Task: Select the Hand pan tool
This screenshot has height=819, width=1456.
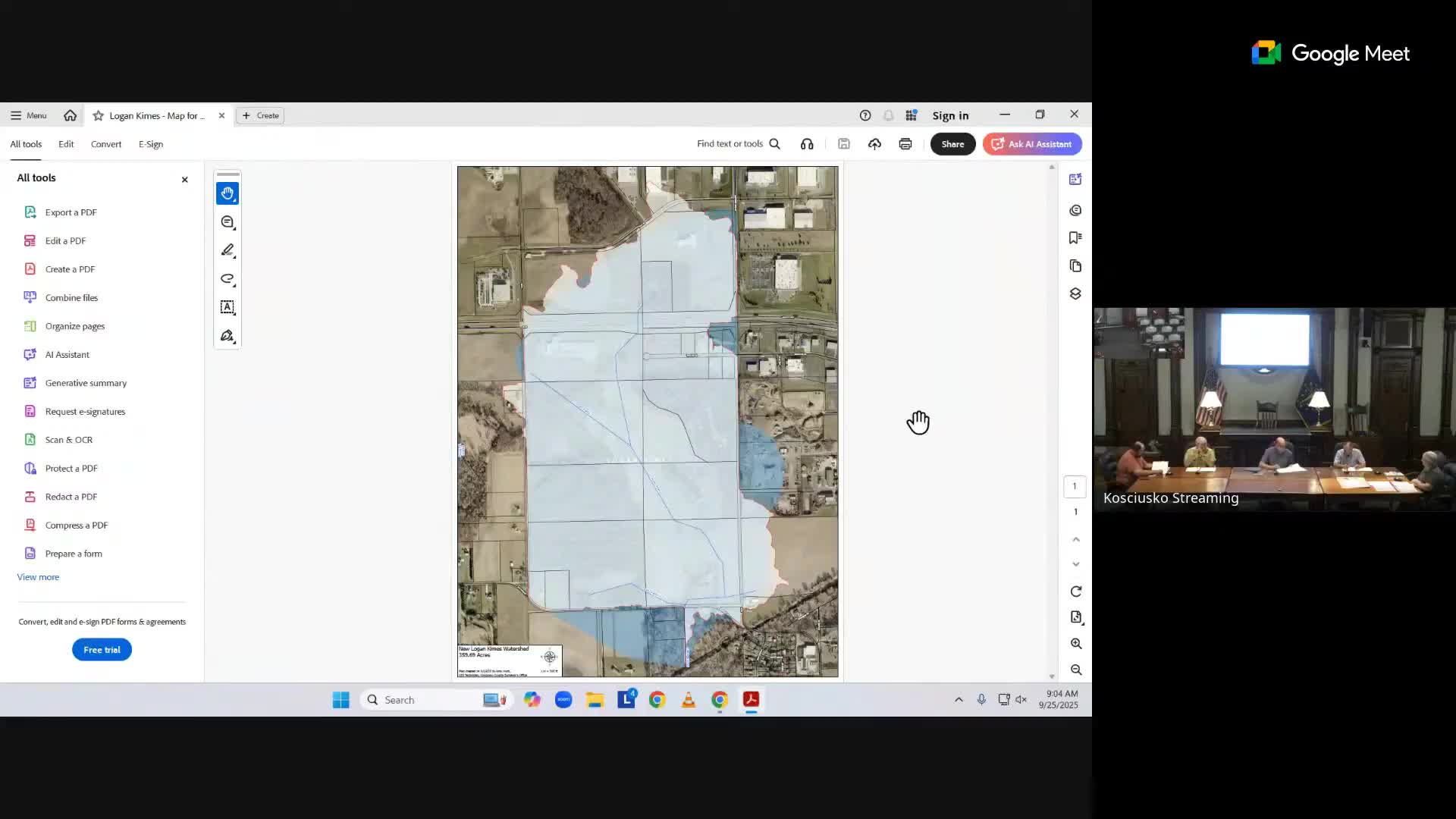Action: coord(227,193)
